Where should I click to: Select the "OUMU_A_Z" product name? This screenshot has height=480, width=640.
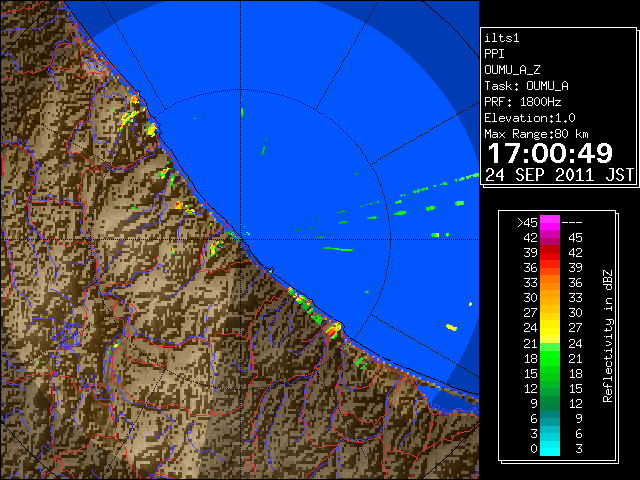click(x=512, y=70)
